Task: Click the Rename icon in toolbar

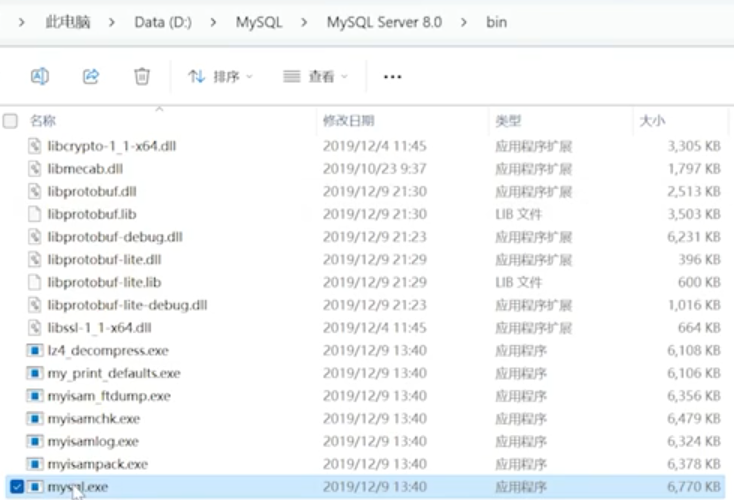Action: coord(40,76)
